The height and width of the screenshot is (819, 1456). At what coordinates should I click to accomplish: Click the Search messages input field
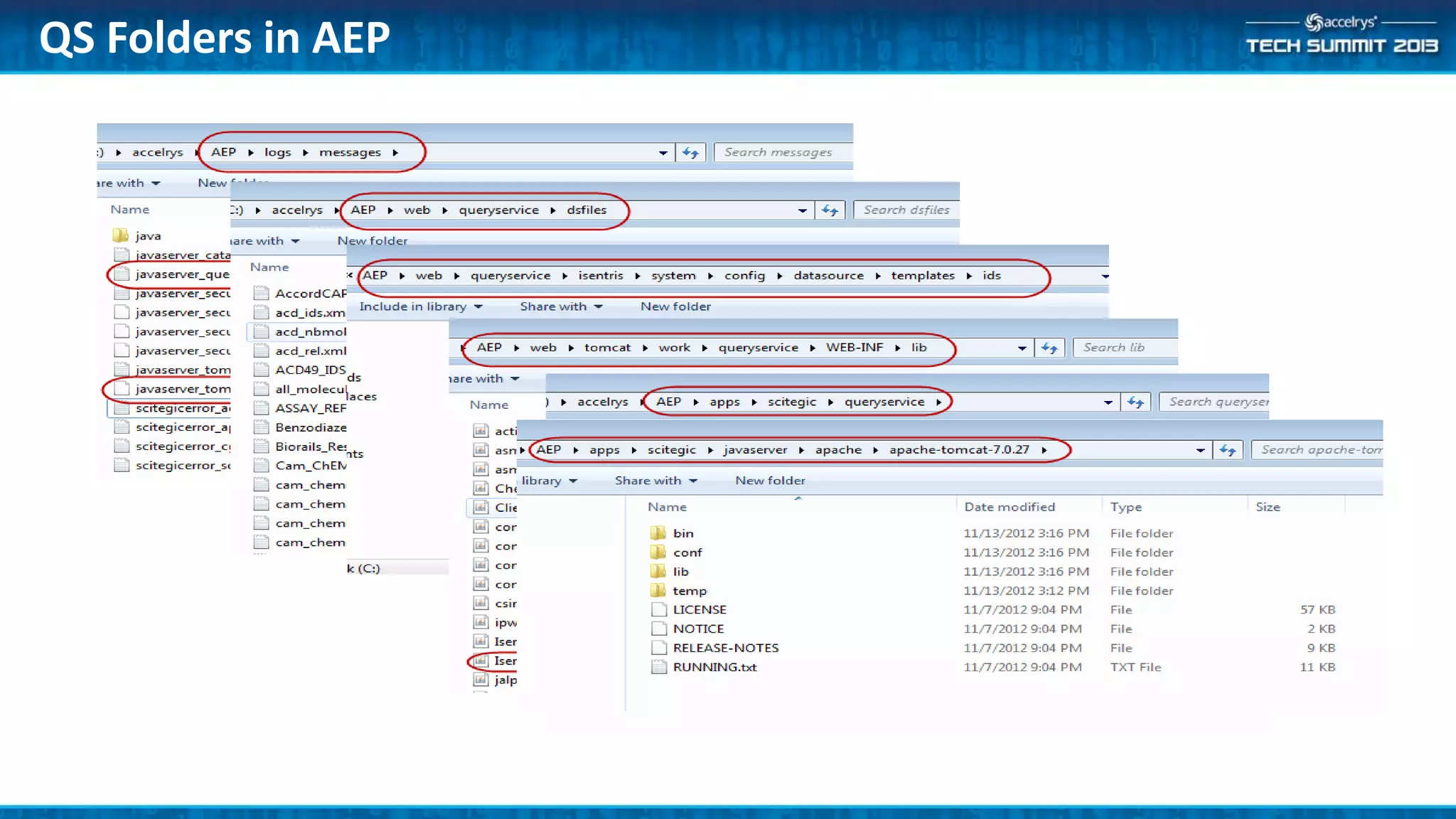pyautogui.click(x=778, y=152)
